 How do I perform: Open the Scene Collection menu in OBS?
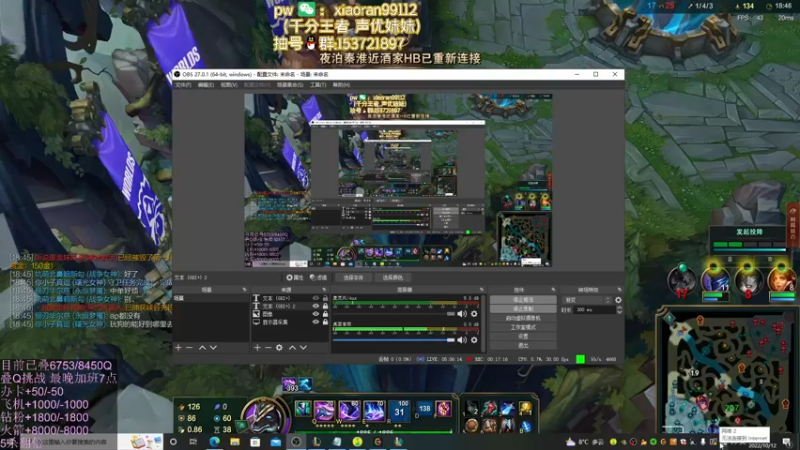coord(290,85)
